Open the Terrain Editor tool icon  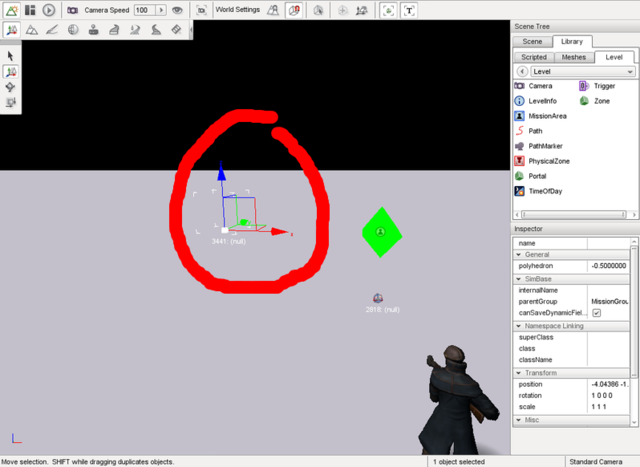(32, 30)
